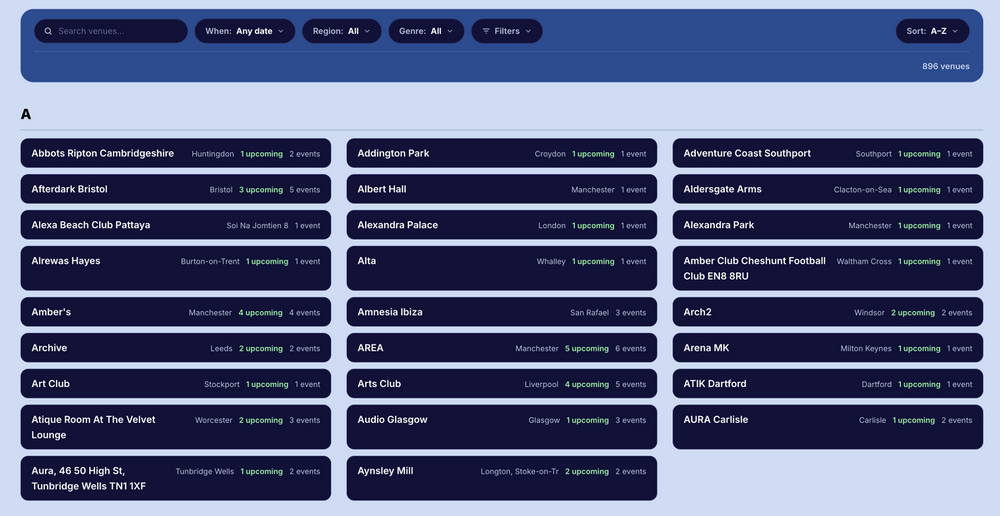The height and width of the screenshot is (516, 1000).
Task: Open the Alrewas Hayes venue card
Action: tap(176, 268)
